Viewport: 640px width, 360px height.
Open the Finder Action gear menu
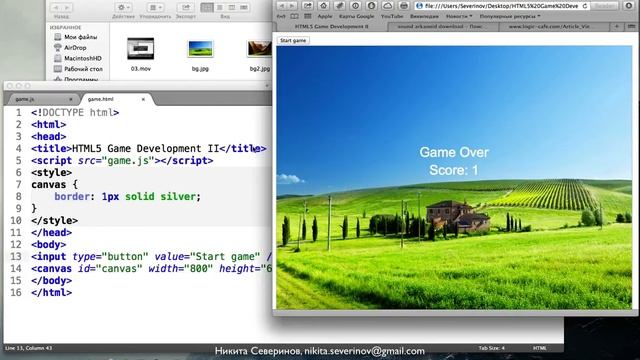pos(123,7)
